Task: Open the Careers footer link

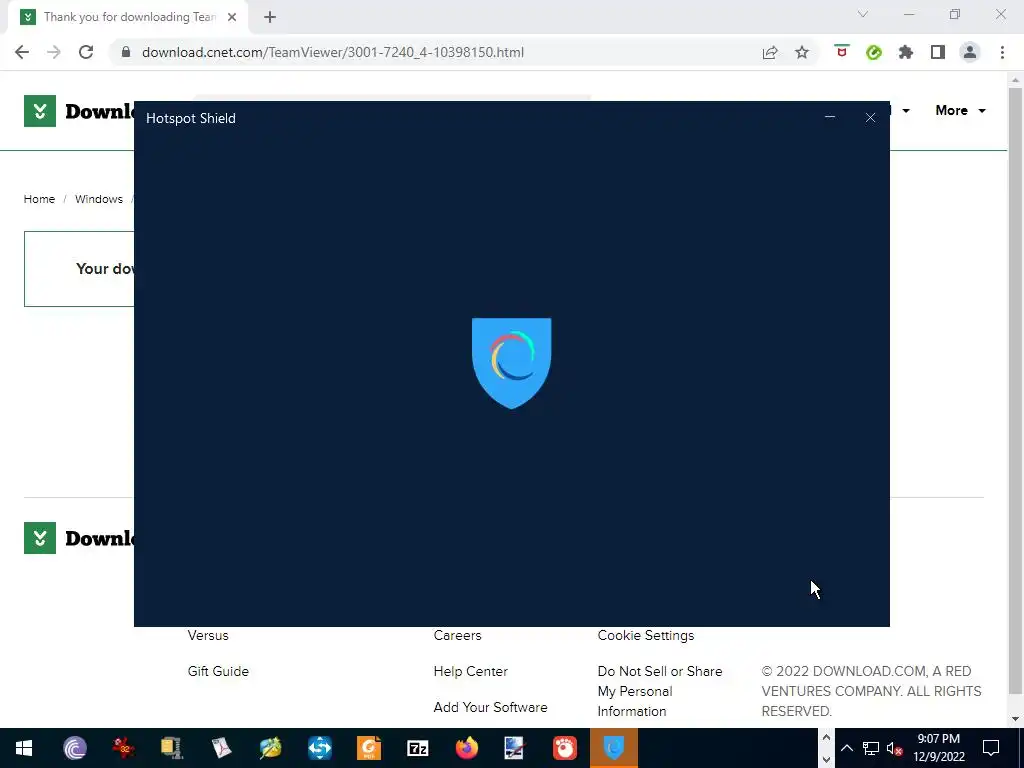Action: 457,635
